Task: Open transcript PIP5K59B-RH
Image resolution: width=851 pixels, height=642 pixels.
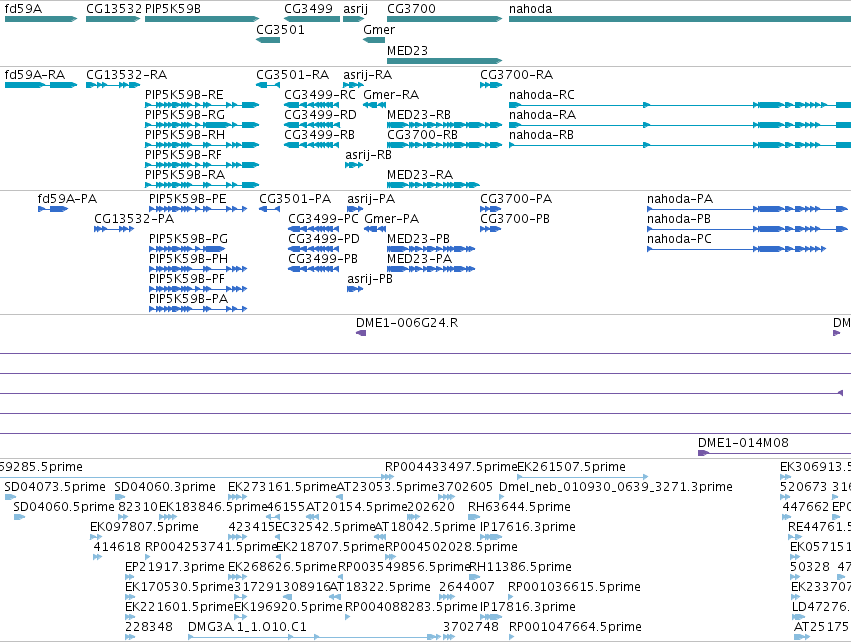Action: (185, 135)
